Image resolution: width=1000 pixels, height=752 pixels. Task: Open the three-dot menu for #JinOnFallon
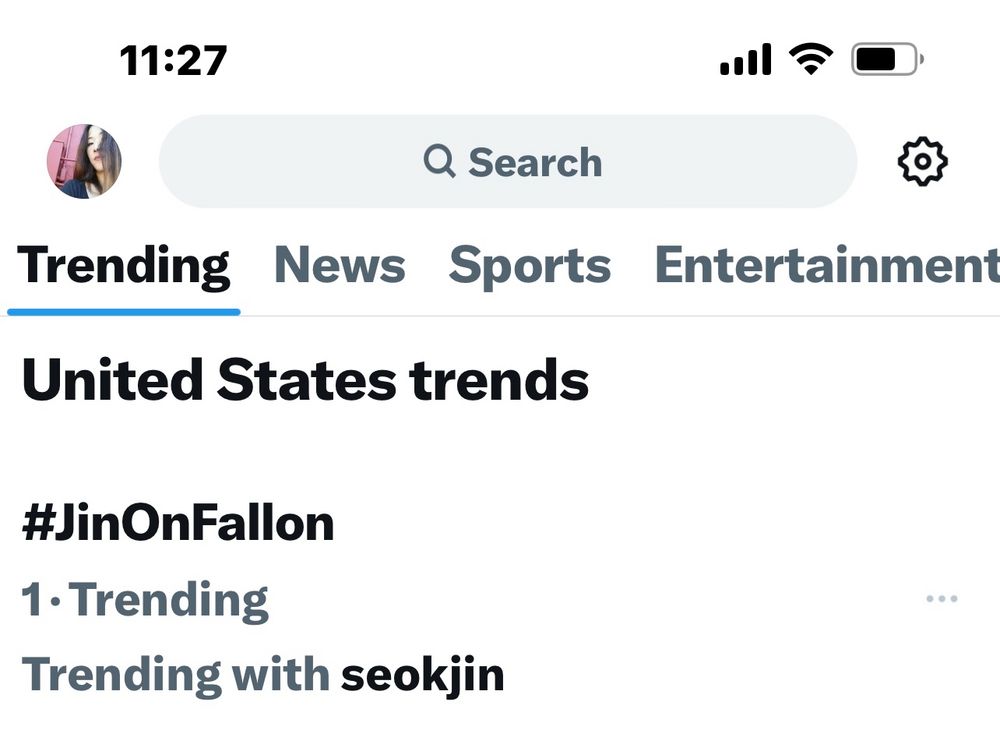[x=941, y=599]
